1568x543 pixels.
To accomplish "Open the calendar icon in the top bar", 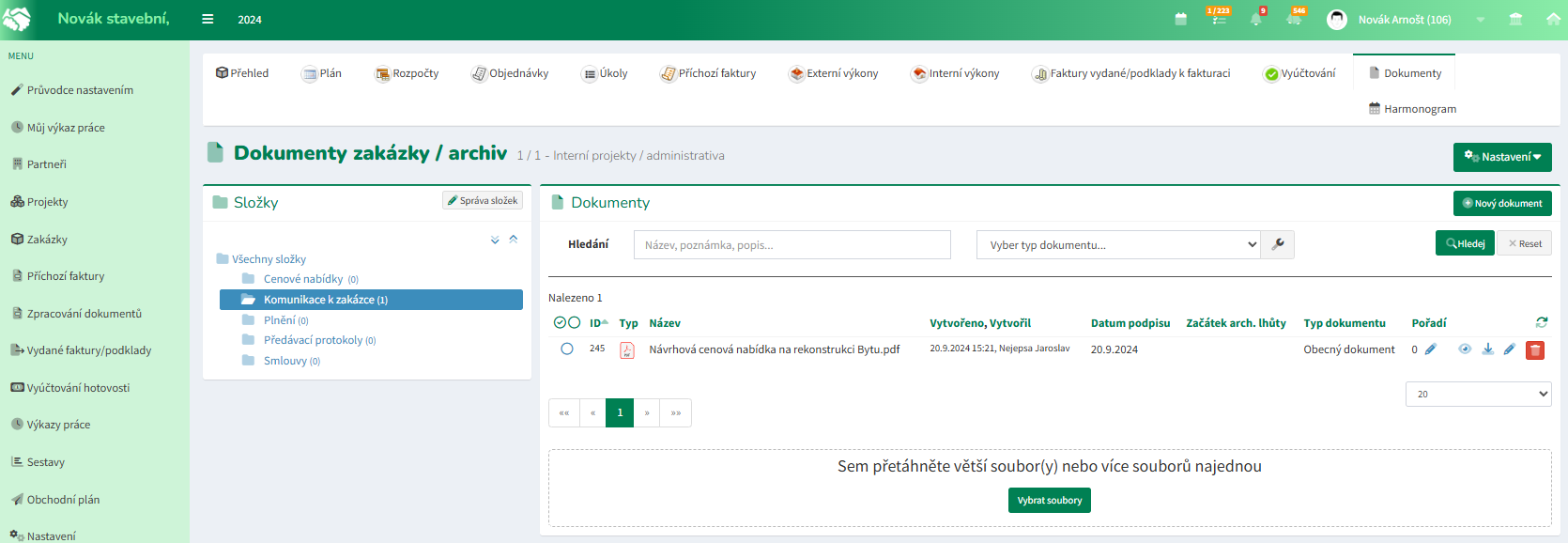I will (1181, 20).
